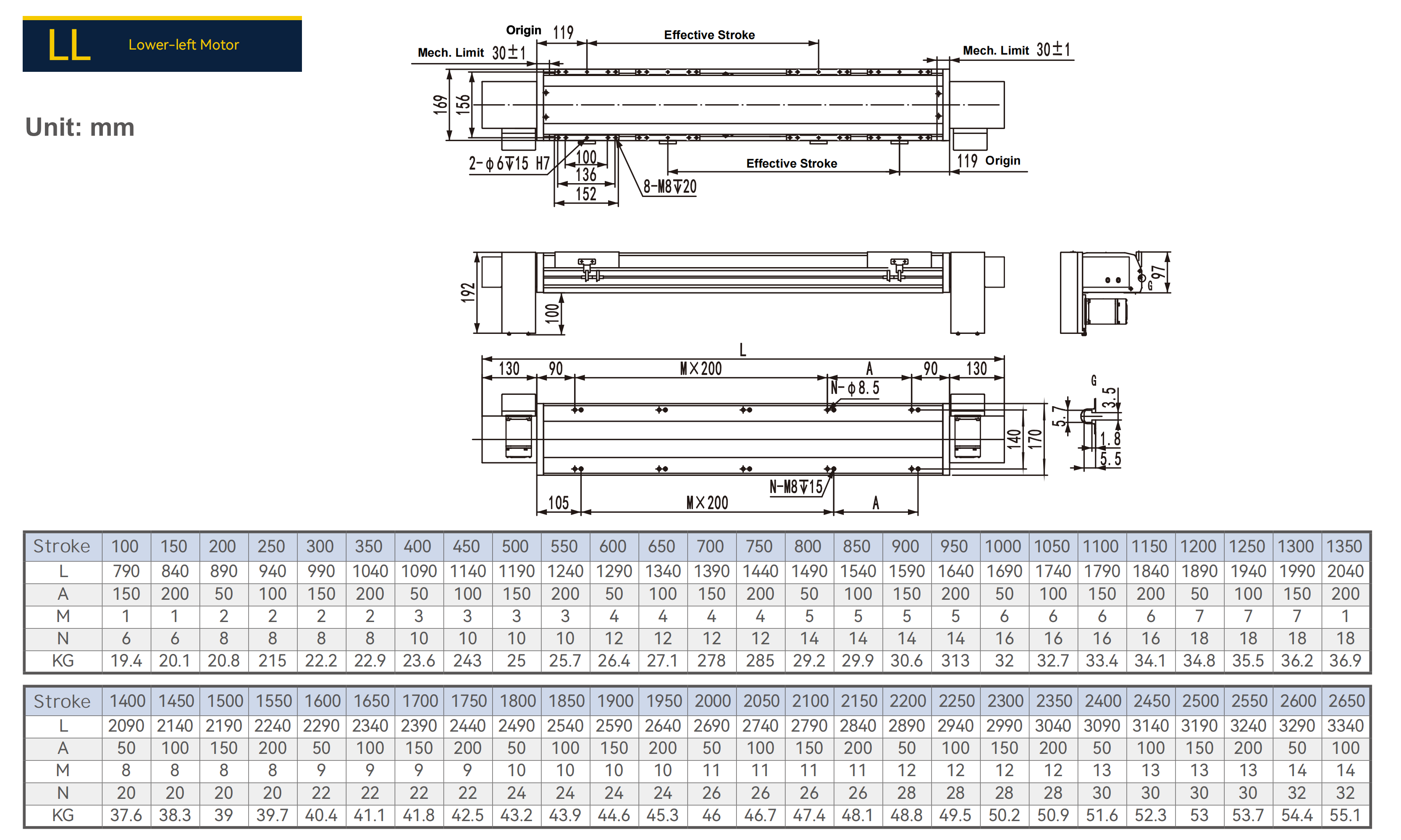The height and width of the screenshot is (840, 1401).
Task: Click the "8-M8▽20" thread callout
Action: coord(669,187)
